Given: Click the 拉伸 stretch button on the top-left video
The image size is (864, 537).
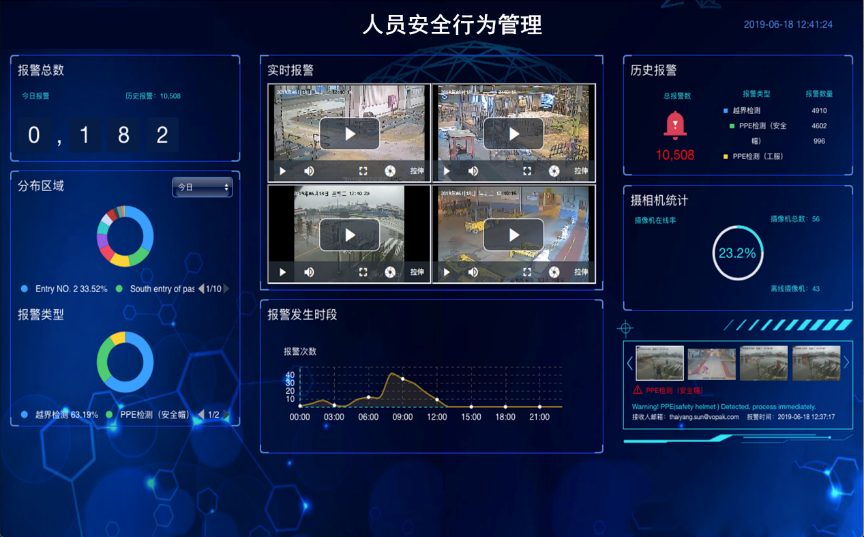Looking at the screenshot, I should (x=416, y=171).
